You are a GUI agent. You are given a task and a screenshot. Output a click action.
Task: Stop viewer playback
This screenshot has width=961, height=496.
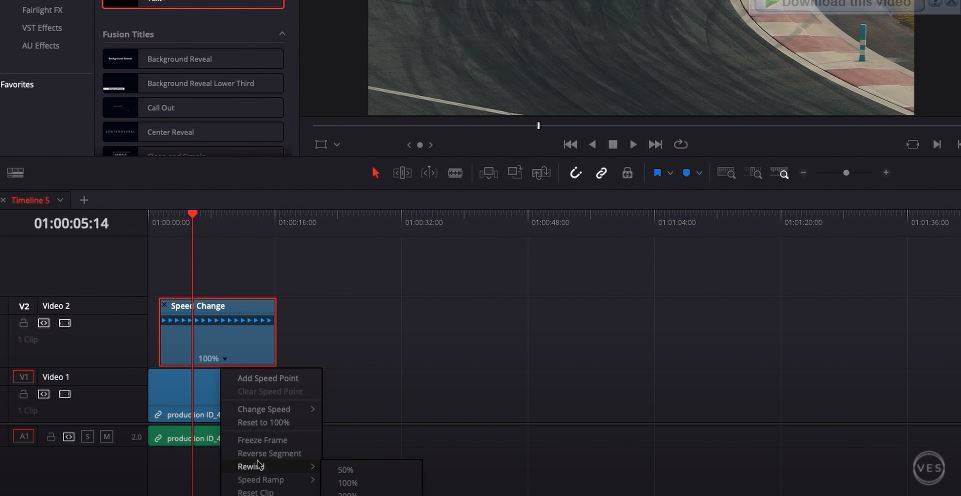click(x=612, y=145)
